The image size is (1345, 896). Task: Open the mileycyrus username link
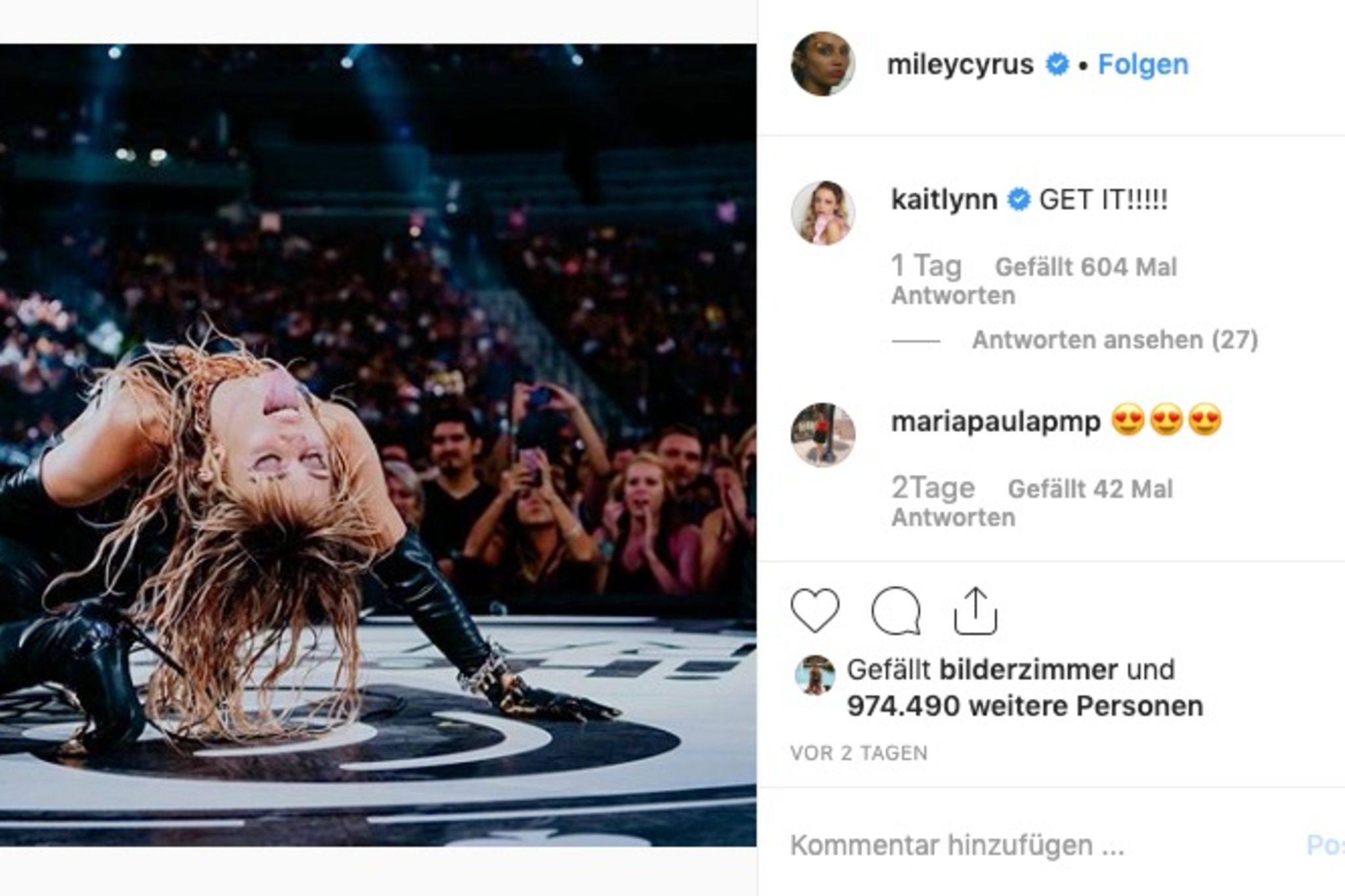(x=960, y=64)
